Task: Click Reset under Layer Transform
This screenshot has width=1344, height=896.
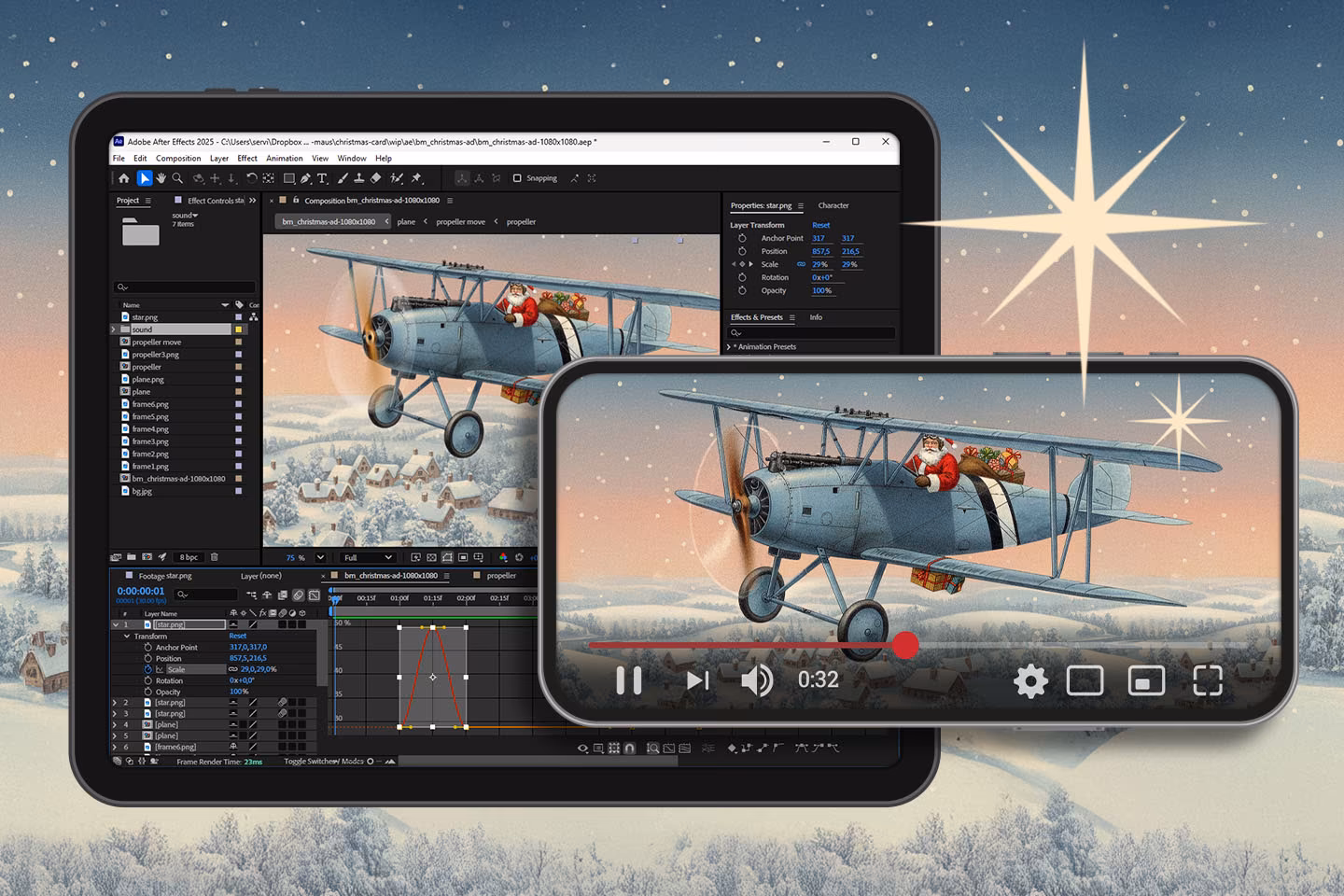Action: tap(820, 225)
